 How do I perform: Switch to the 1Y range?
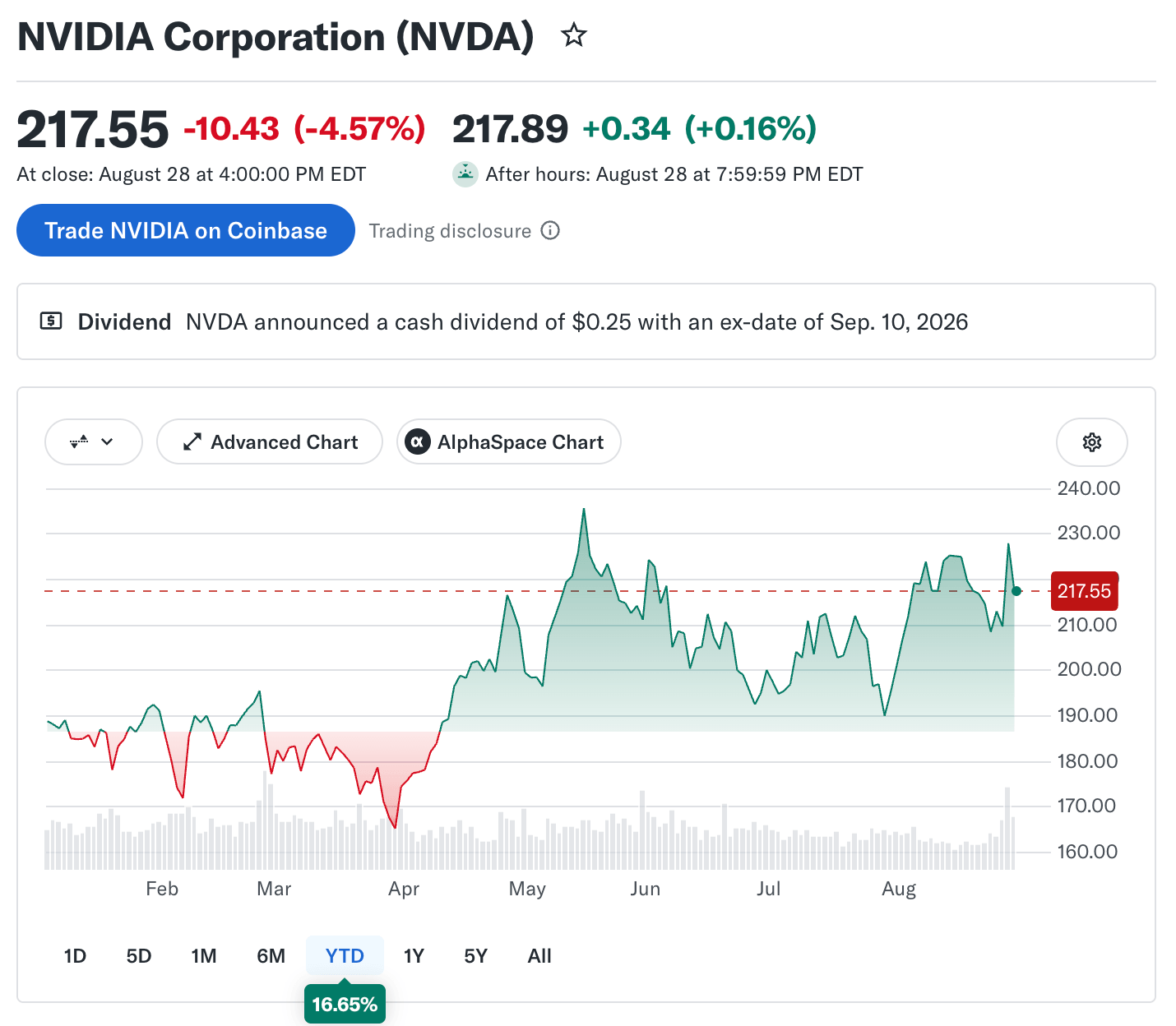coord(414,956)
